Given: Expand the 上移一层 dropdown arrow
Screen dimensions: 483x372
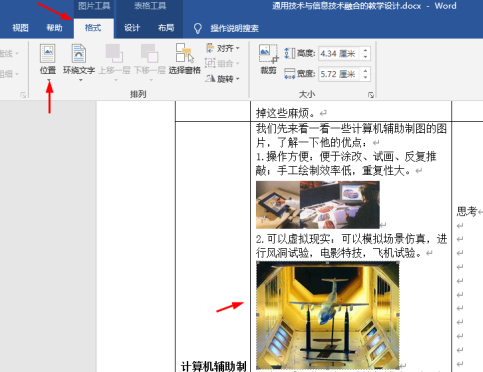Looking at the screenshot, I should coord(116,80).
